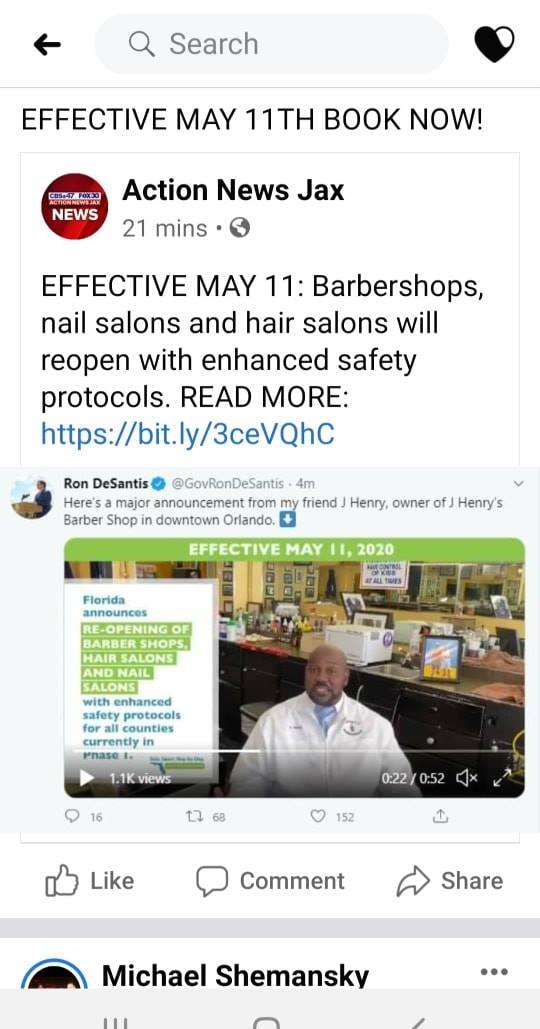
Task: Open more options on Michael Shemansky's post
Action: point(494,972)
